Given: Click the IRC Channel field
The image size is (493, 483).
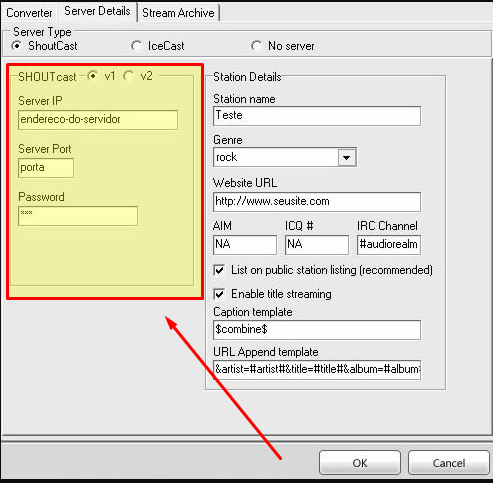Looking at the screenshot, I should coord(389,245).
